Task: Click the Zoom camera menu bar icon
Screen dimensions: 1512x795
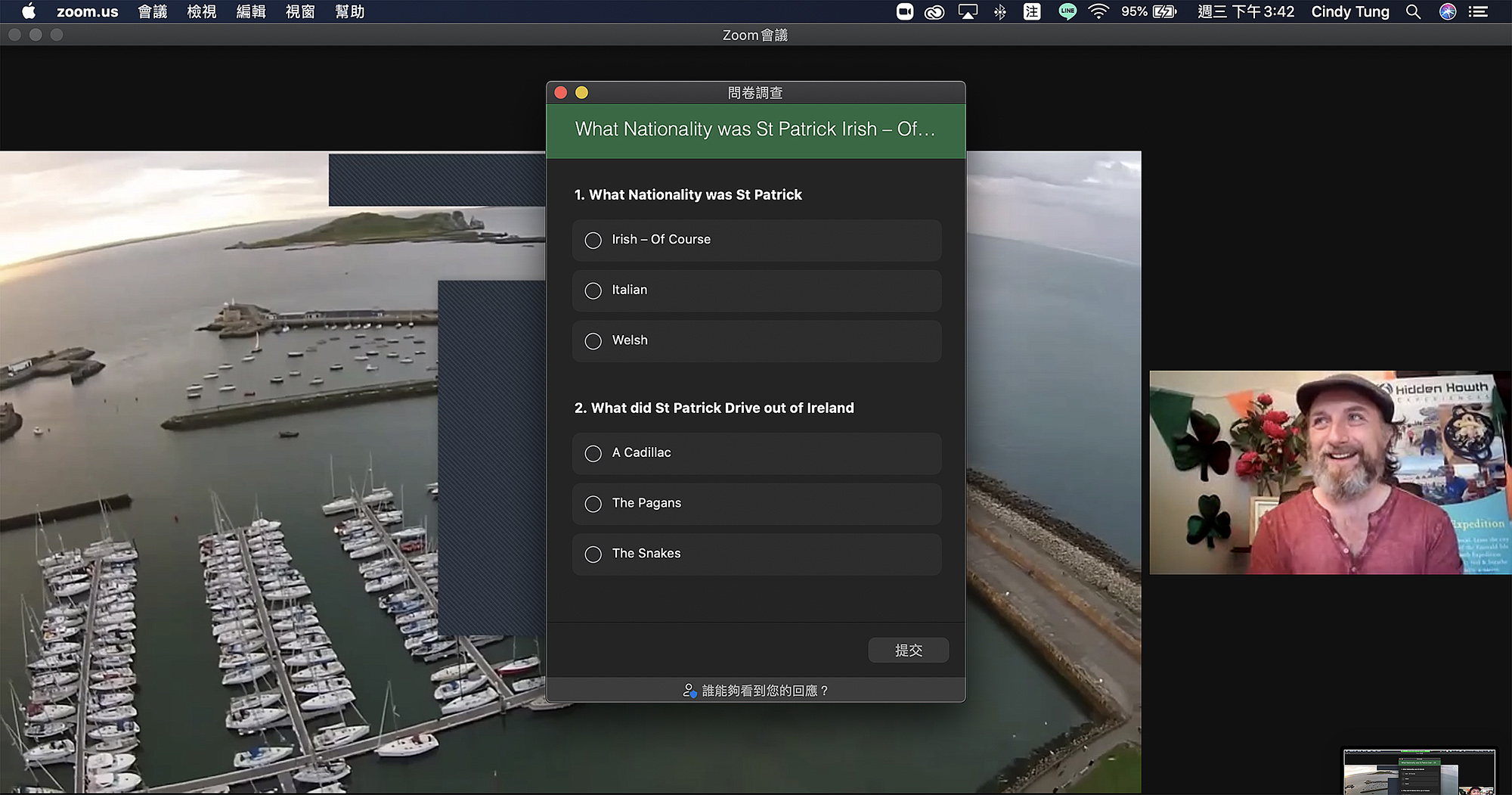Action: click(905, 11)
